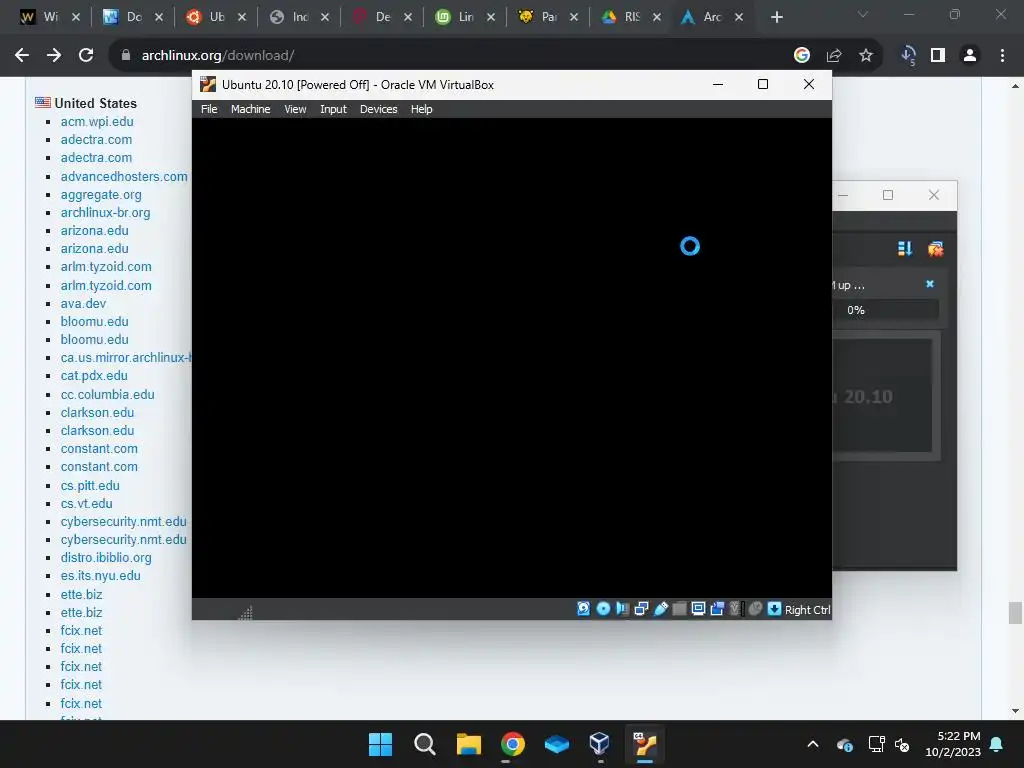Click the VirtualBox cube icon in the taskbar

[600, 744]
